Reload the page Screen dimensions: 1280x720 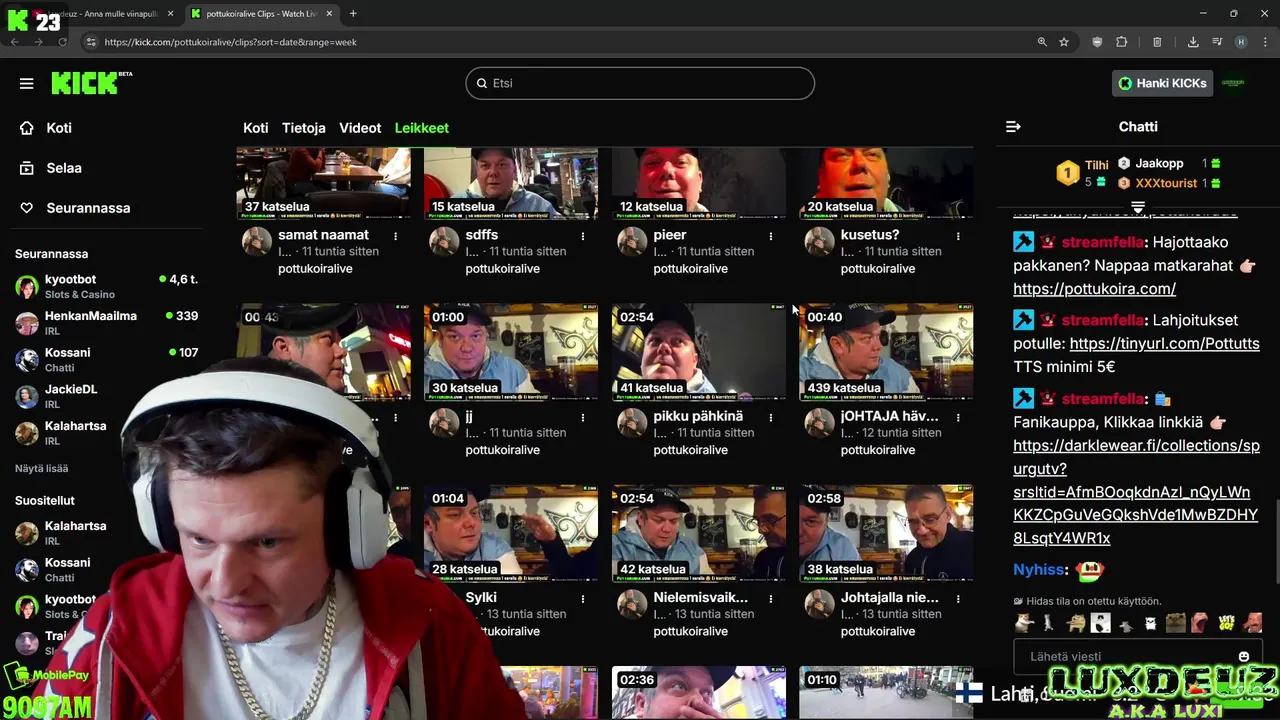(62, 42)
